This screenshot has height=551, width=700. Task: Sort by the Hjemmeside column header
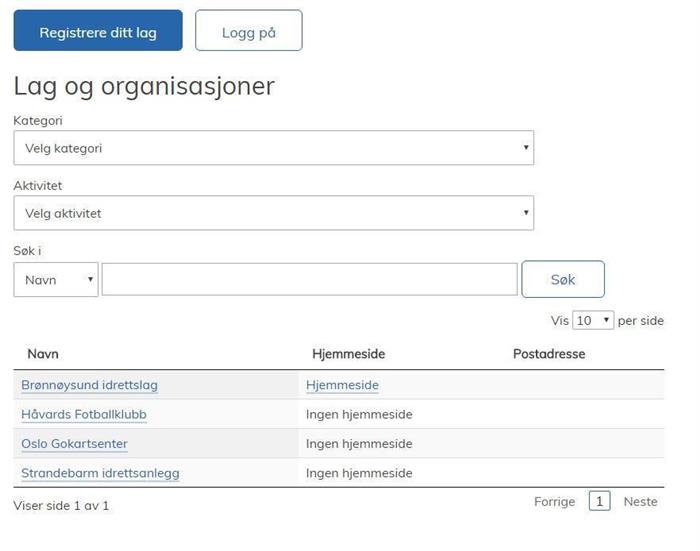point(348,354)
